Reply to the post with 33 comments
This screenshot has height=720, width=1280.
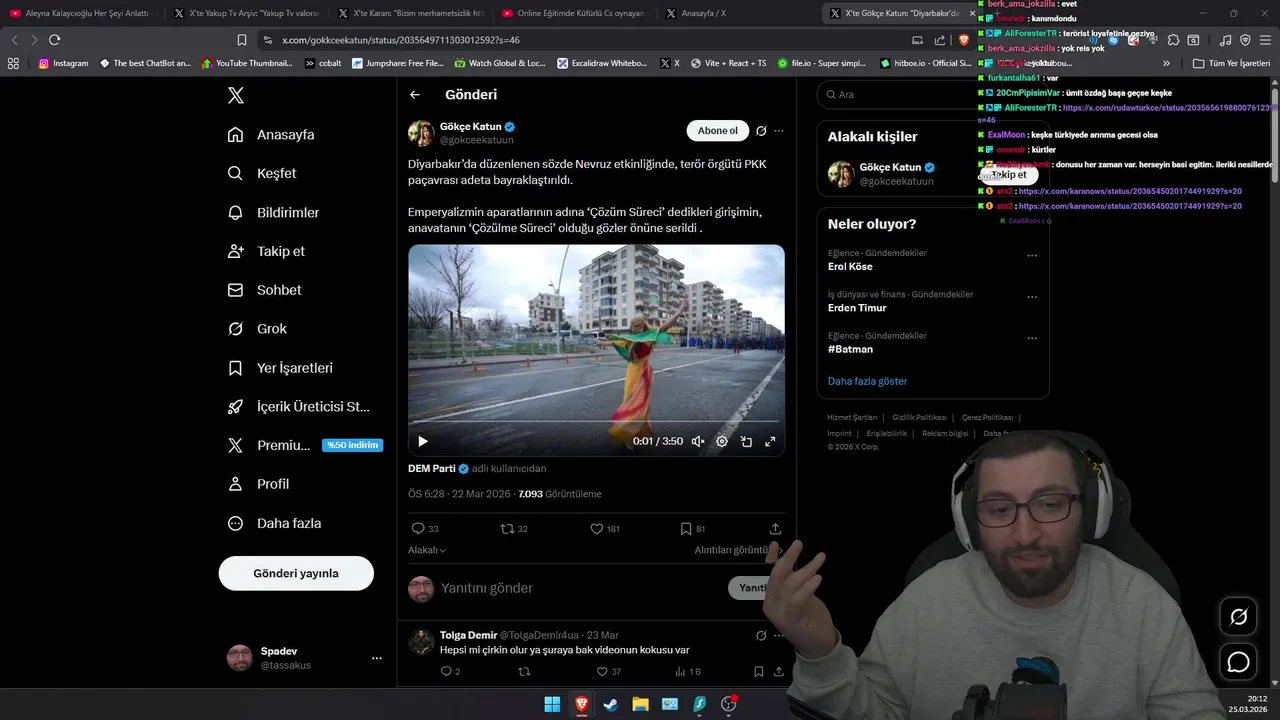pyautogui.click(x=425, y=529)
